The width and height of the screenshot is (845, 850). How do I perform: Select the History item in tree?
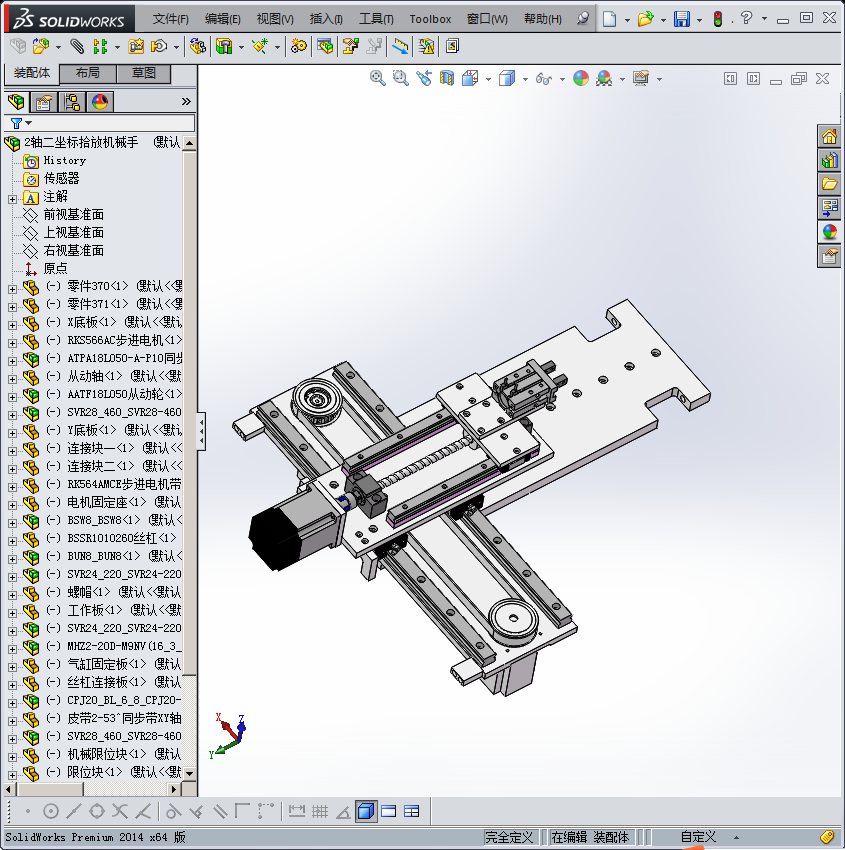coord(64,160)
